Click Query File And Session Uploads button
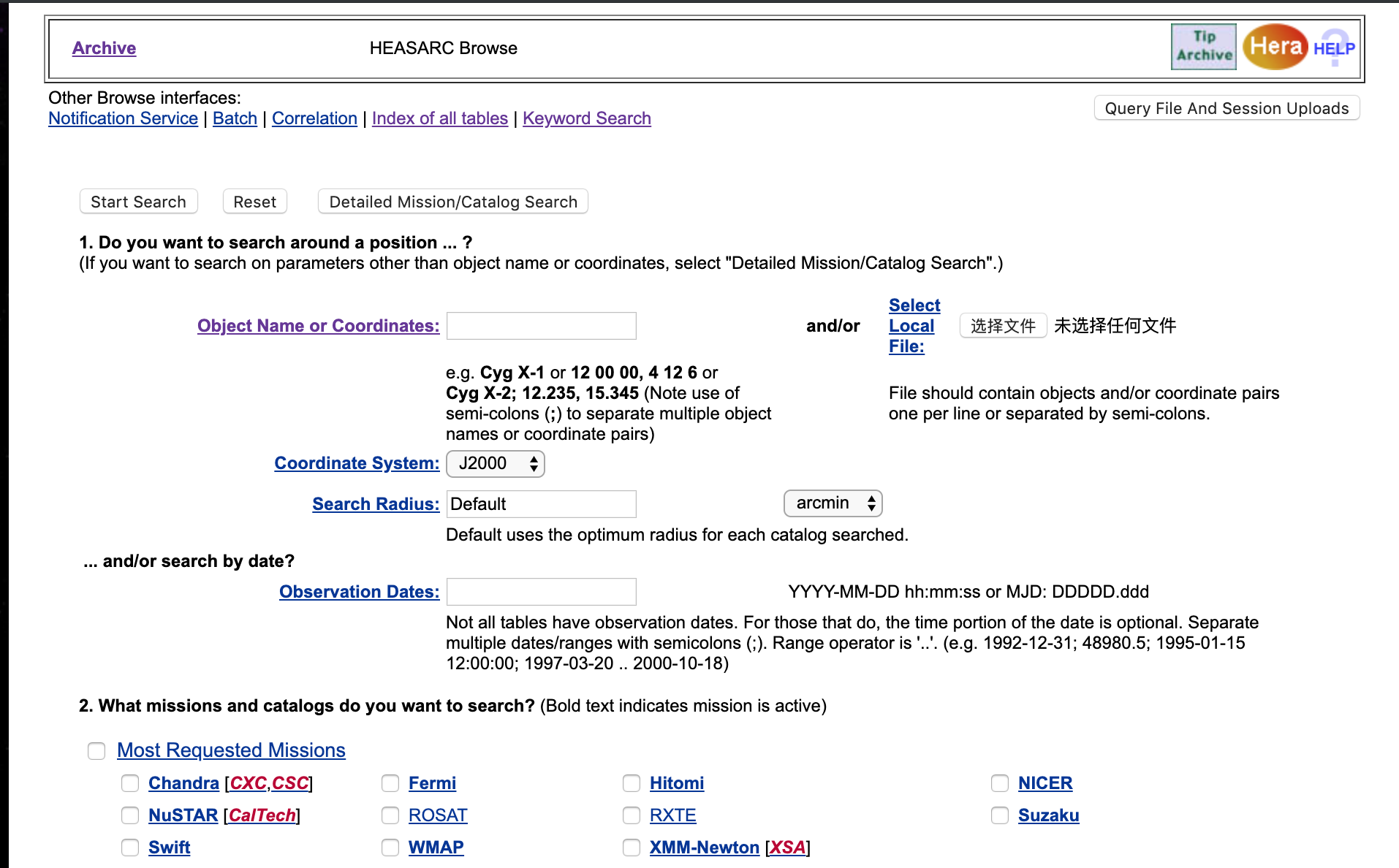 point(1227,108)
